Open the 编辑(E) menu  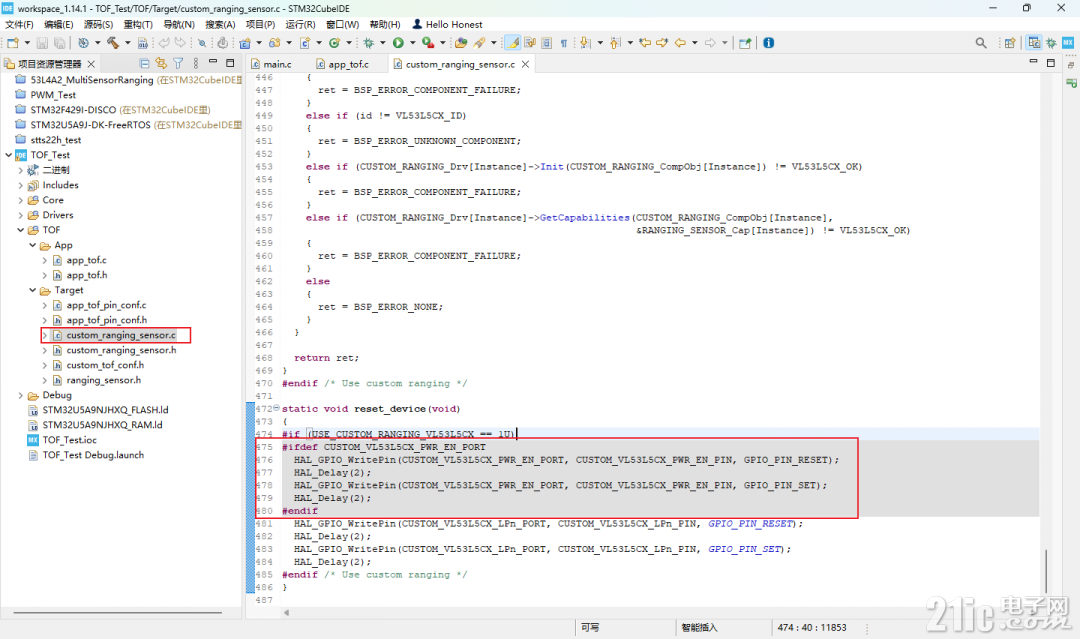[x=59, y=24]
